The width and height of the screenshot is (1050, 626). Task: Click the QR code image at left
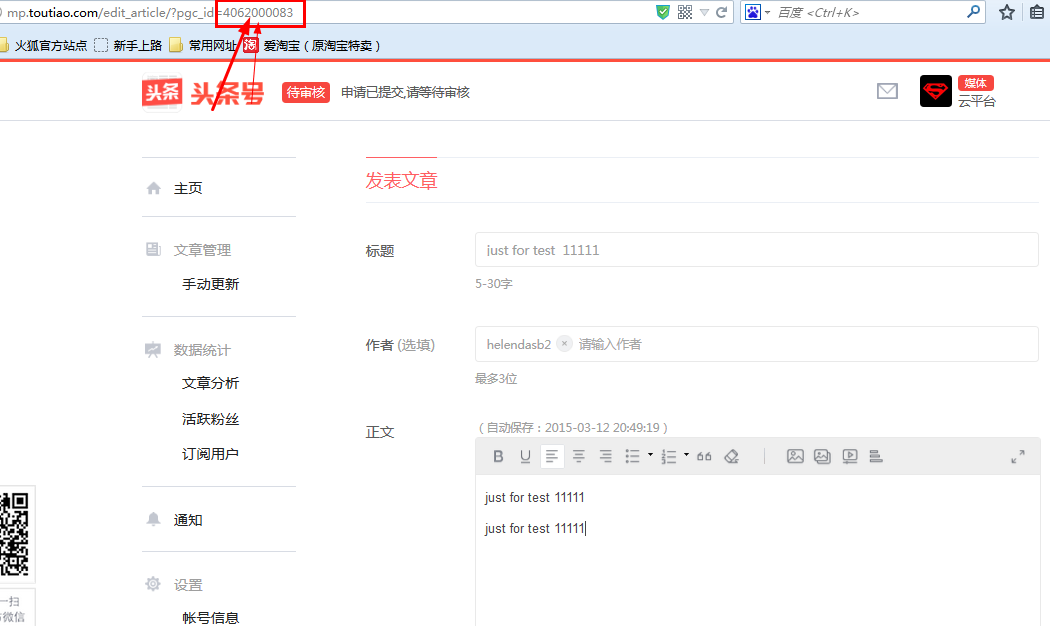15,534
